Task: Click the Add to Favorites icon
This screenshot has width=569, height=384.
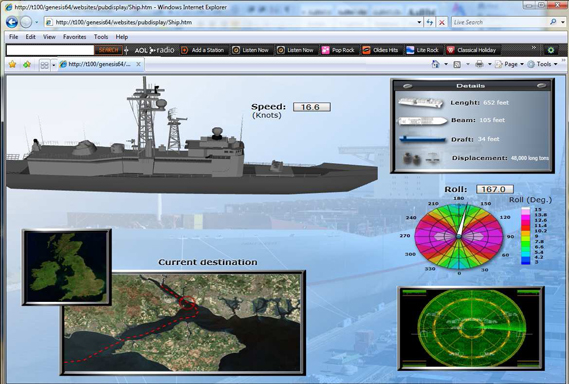Action: (27, 65)
